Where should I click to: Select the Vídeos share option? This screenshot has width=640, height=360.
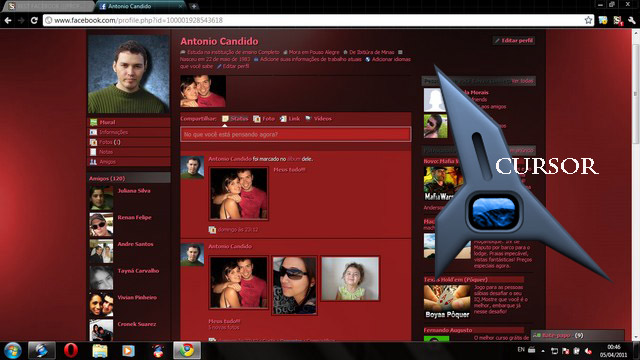point(318,119)
